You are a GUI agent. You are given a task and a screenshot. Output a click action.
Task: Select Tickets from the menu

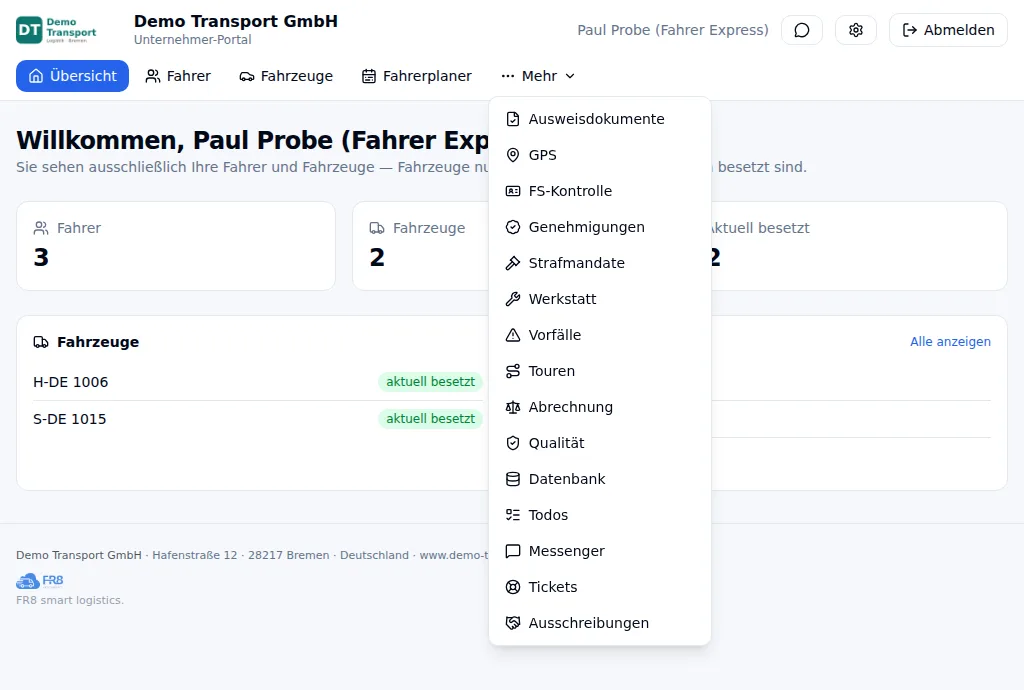[x=600, y=586]
